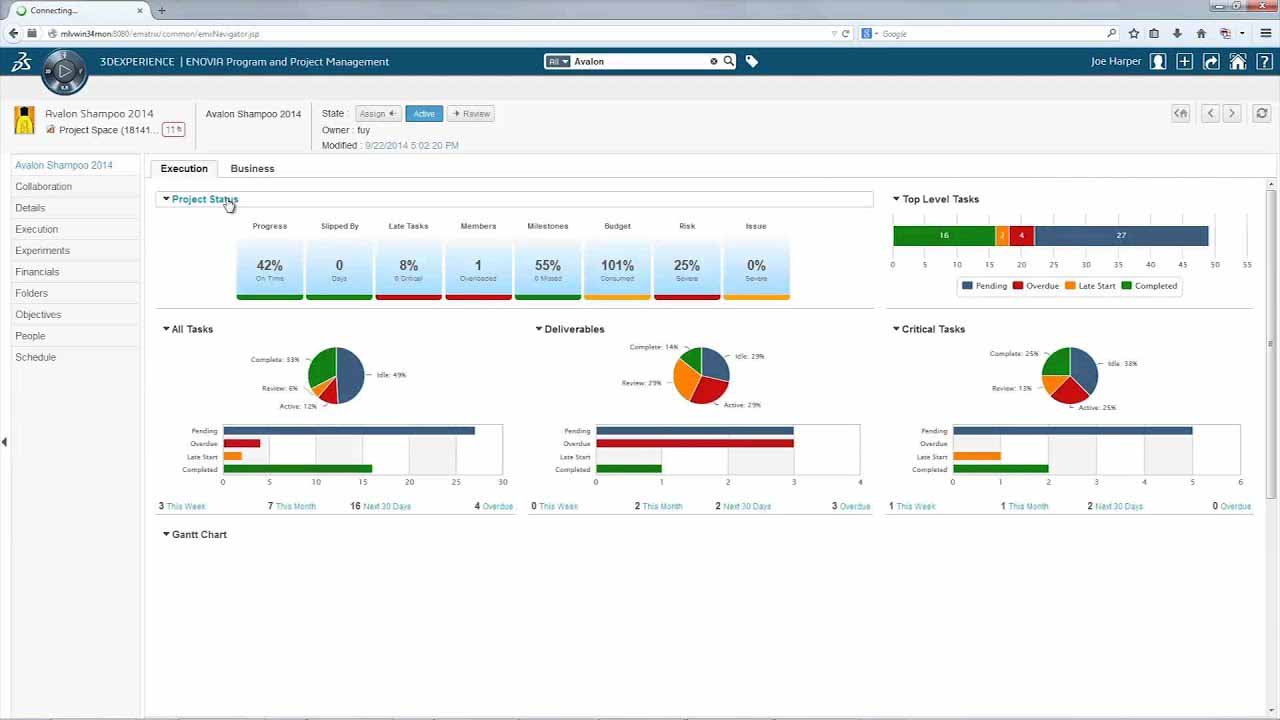Collapse the Top Level Tasks section
The height and width of the screenshot is (720, 1280).
tap(897, 199)
